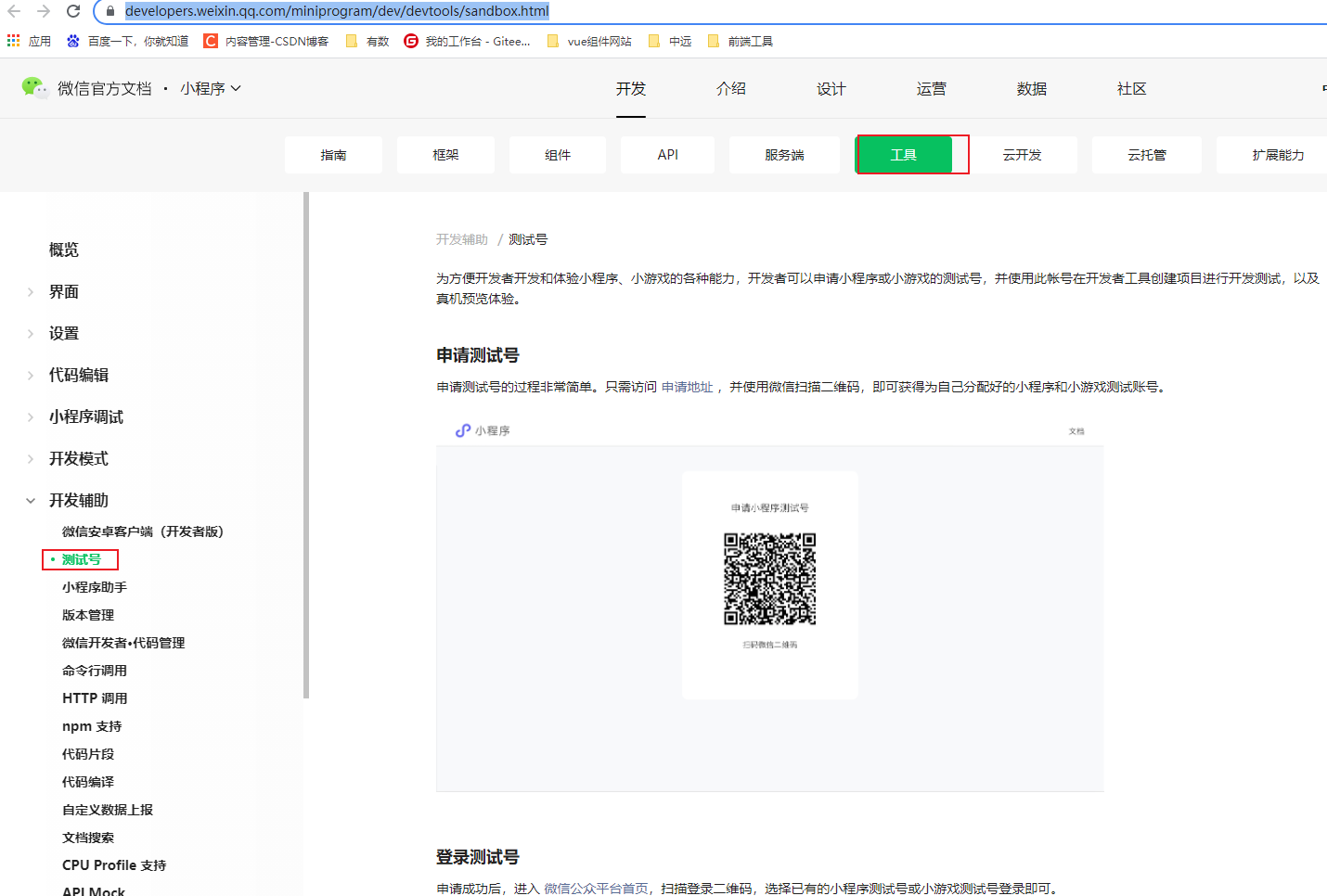Reload the page with refresh icon
Viewport: 1327px width, 896px height.
[x=73, y=11]
